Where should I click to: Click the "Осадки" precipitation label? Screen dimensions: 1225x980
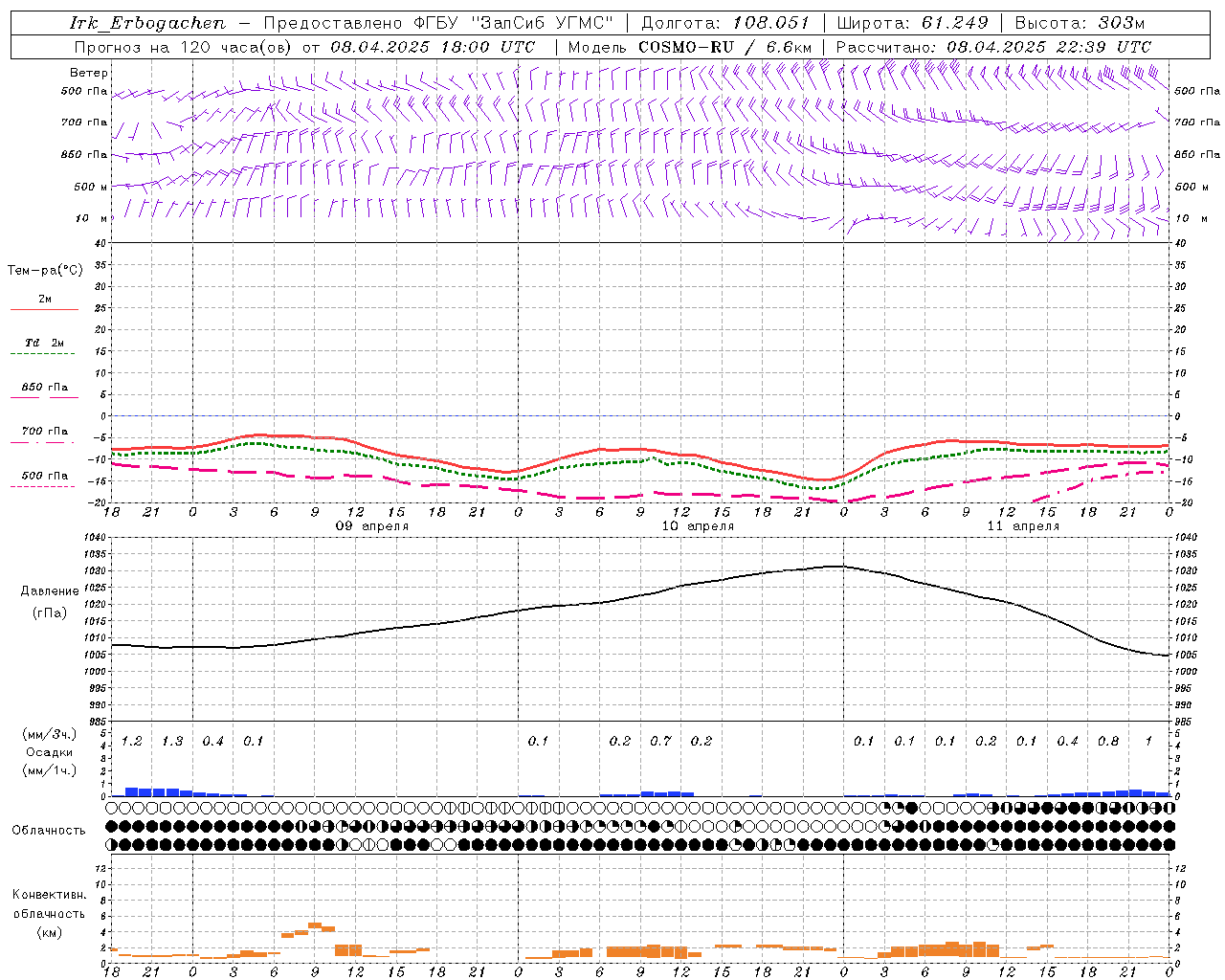click(50, 752)
